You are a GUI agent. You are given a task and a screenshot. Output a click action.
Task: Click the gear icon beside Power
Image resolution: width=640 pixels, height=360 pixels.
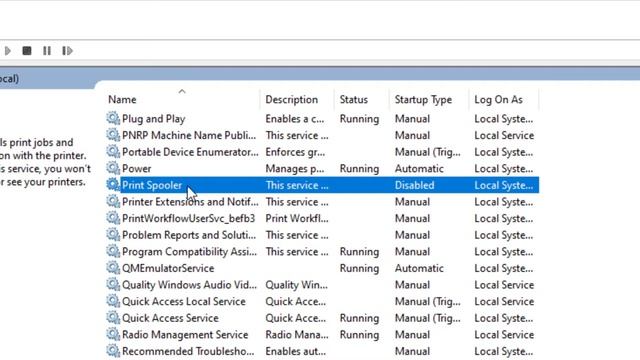pos(113,168)
